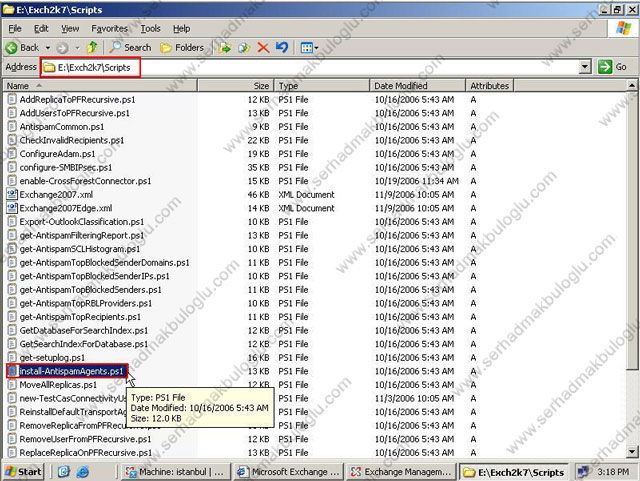Select the Exchange2007.xml document icon
Screen dimensions: 640x481
coord(12,194)
